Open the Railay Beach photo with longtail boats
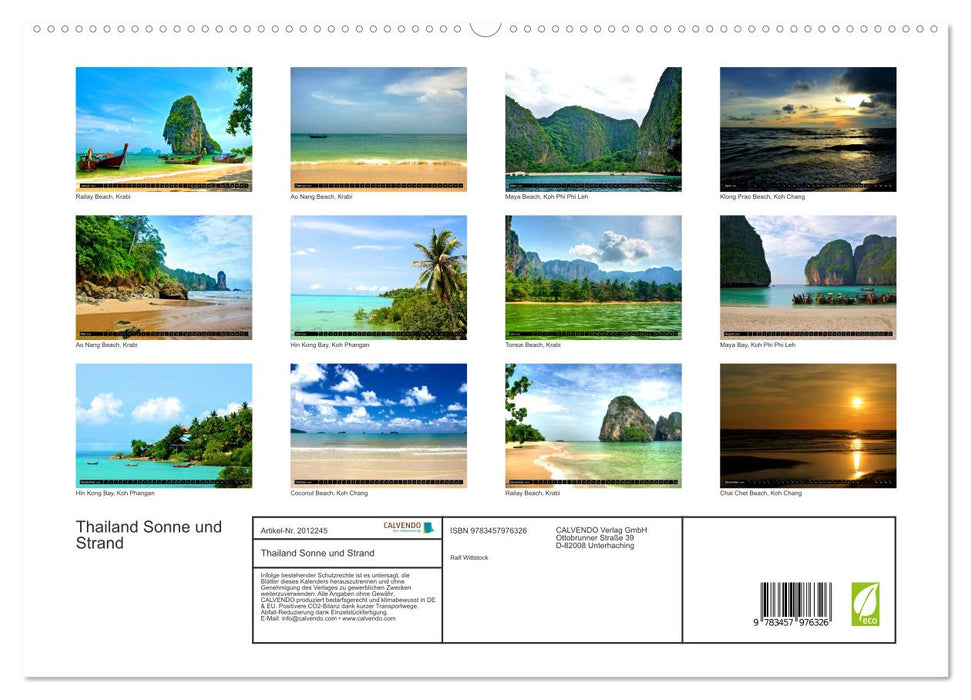The width and height of the screenshot is (971, 700). 164,129
